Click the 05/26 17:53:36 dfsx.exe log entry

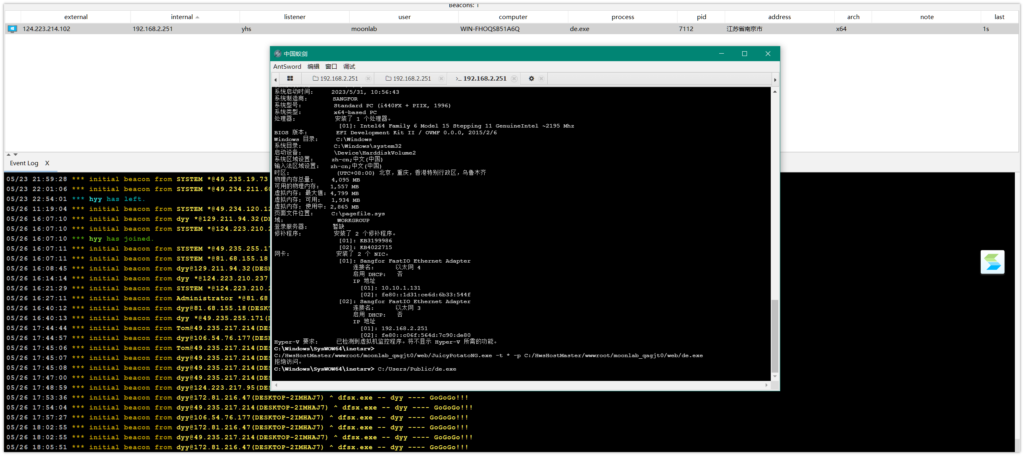click(x=236, y=397)
